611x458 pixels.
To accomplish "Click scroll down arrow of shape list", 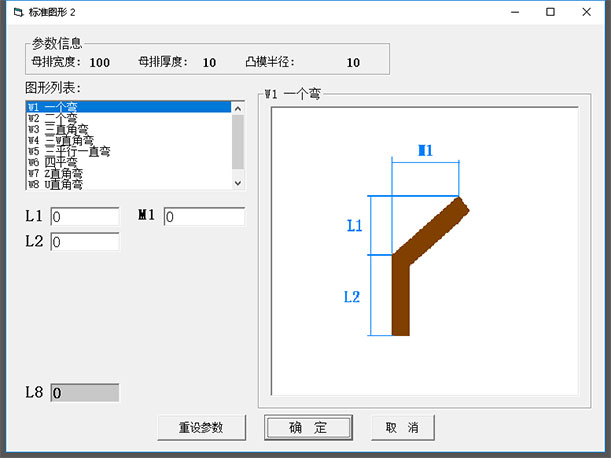I will click(x=237, y=183).
